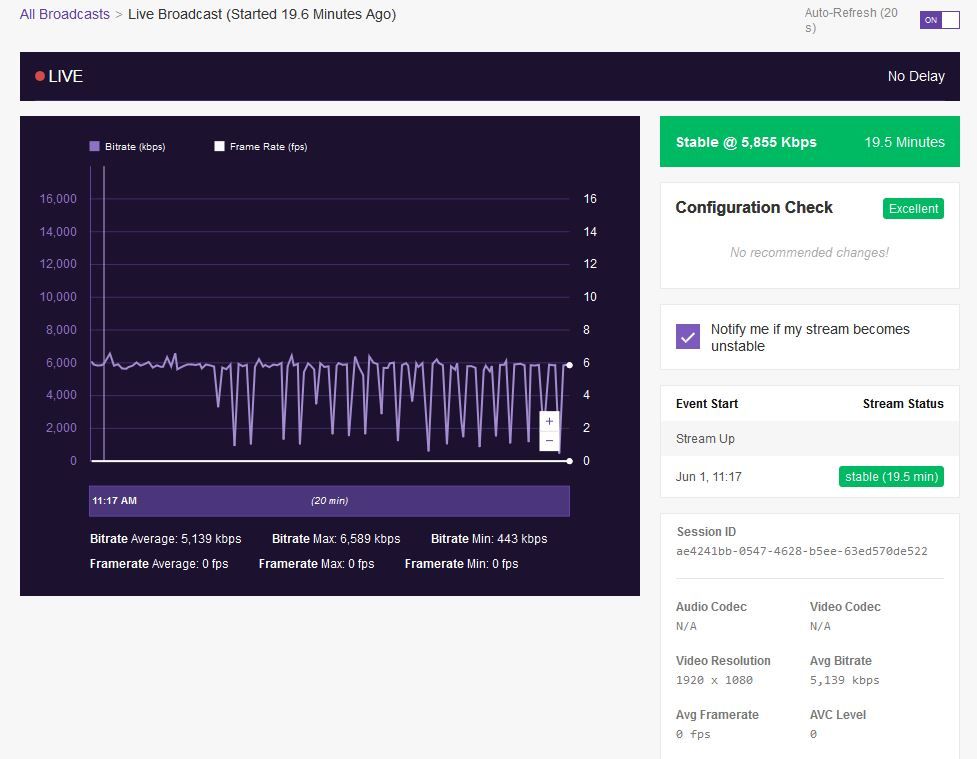This screenshot has height=759, width=977.
Task: Click the Stream Status column header
Action: click(903, 404)
